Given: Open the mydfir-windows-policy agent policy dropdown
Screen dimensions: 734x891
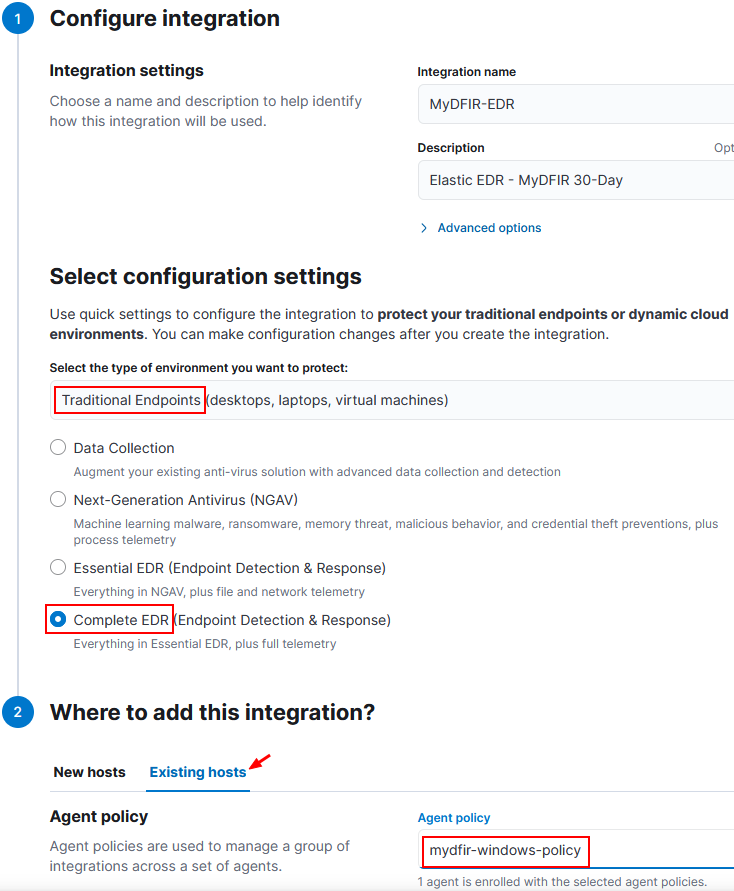Looking at the screenshot, I should 576,850.
